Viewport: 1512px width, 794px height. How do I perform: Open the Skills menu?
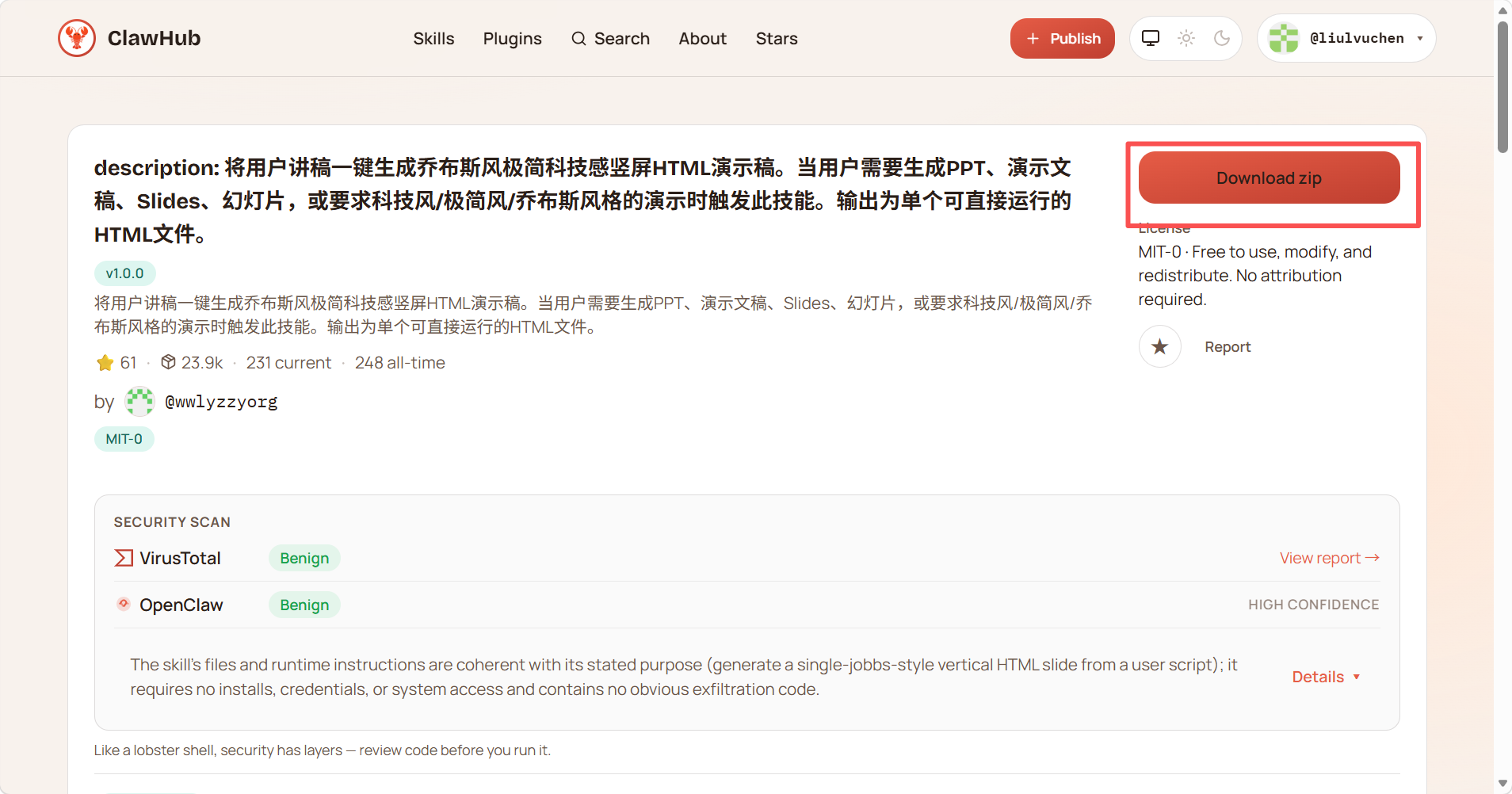click(x=433, y=38)
